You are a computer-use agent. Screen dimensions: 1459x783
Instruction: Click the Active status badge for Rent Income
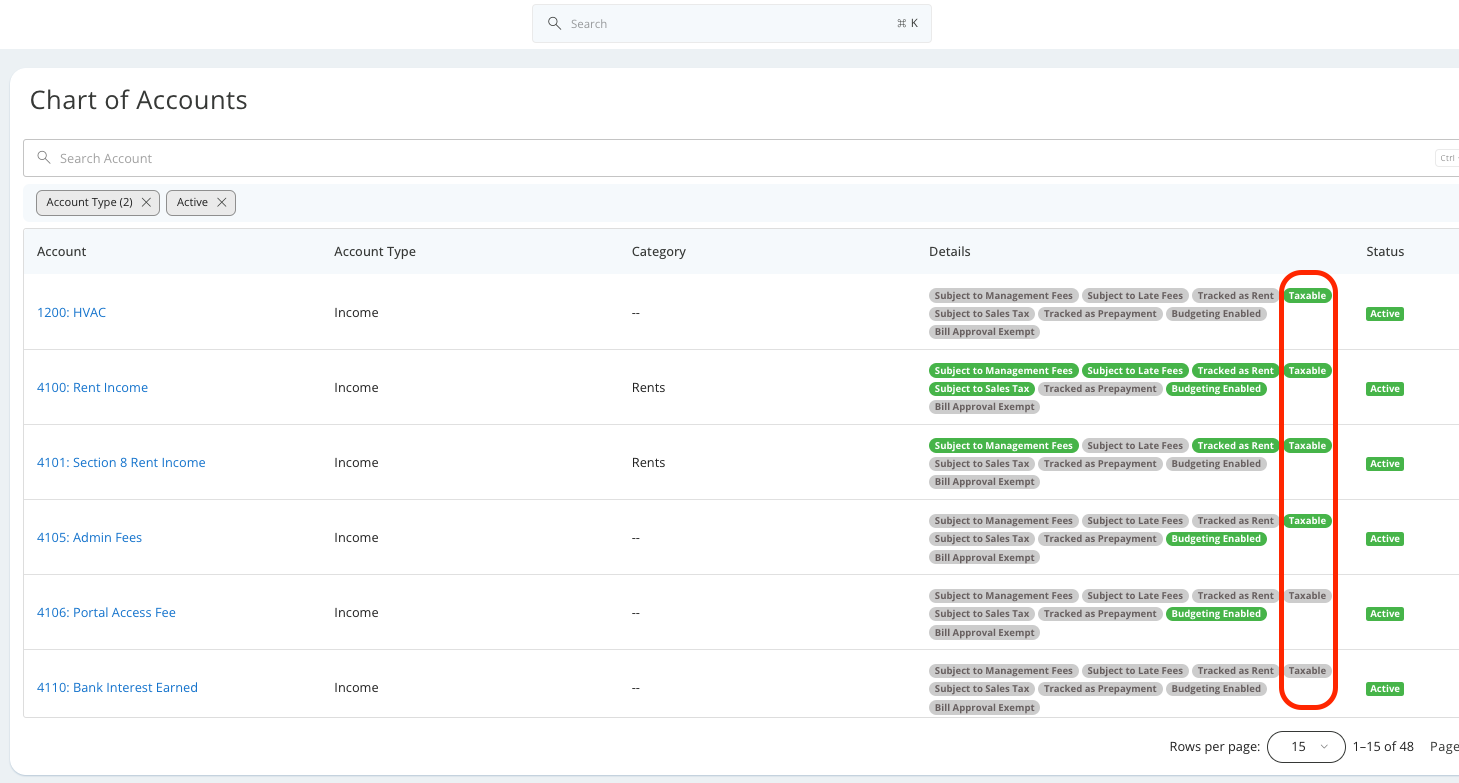tap(1384, 388)
